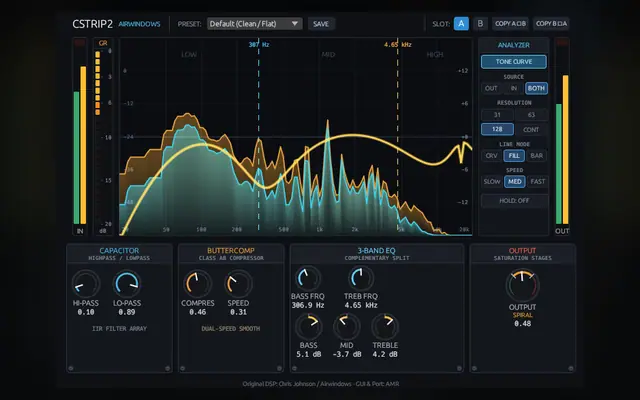Click the LO-PASS value 0.89

[127, 312]
